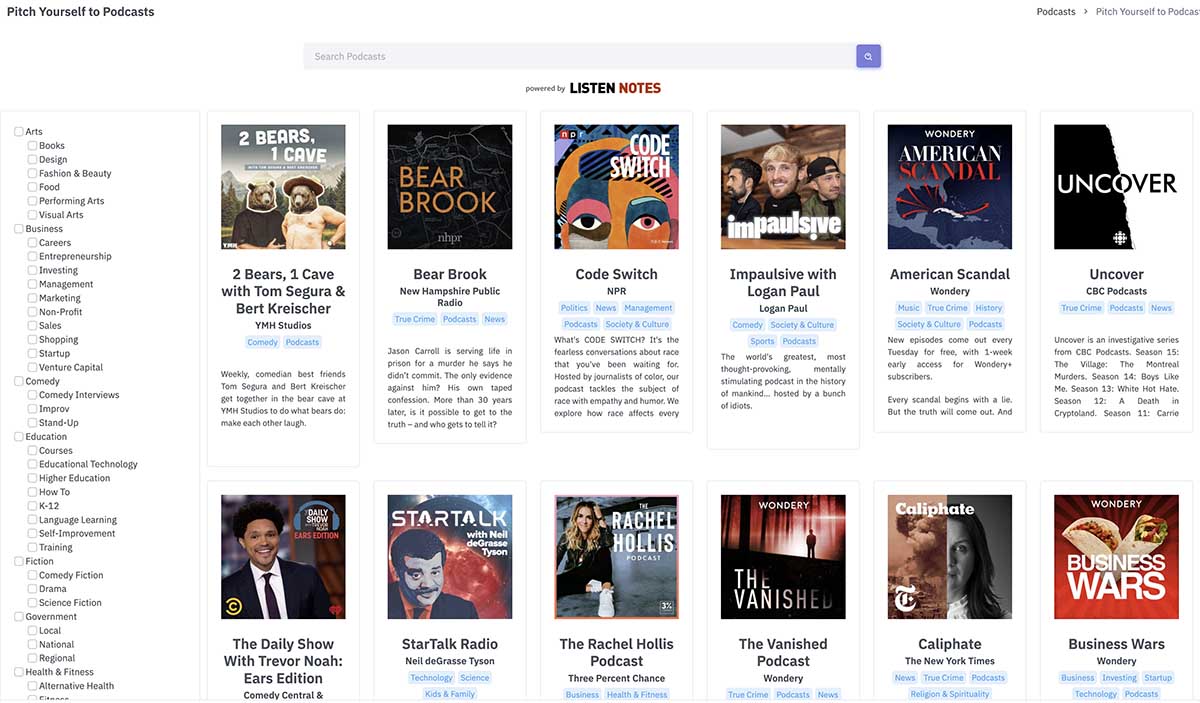This screenshot has height=703, width=1200.
Task: Select the Science Fiction checkbox
Action: (33, 603)
